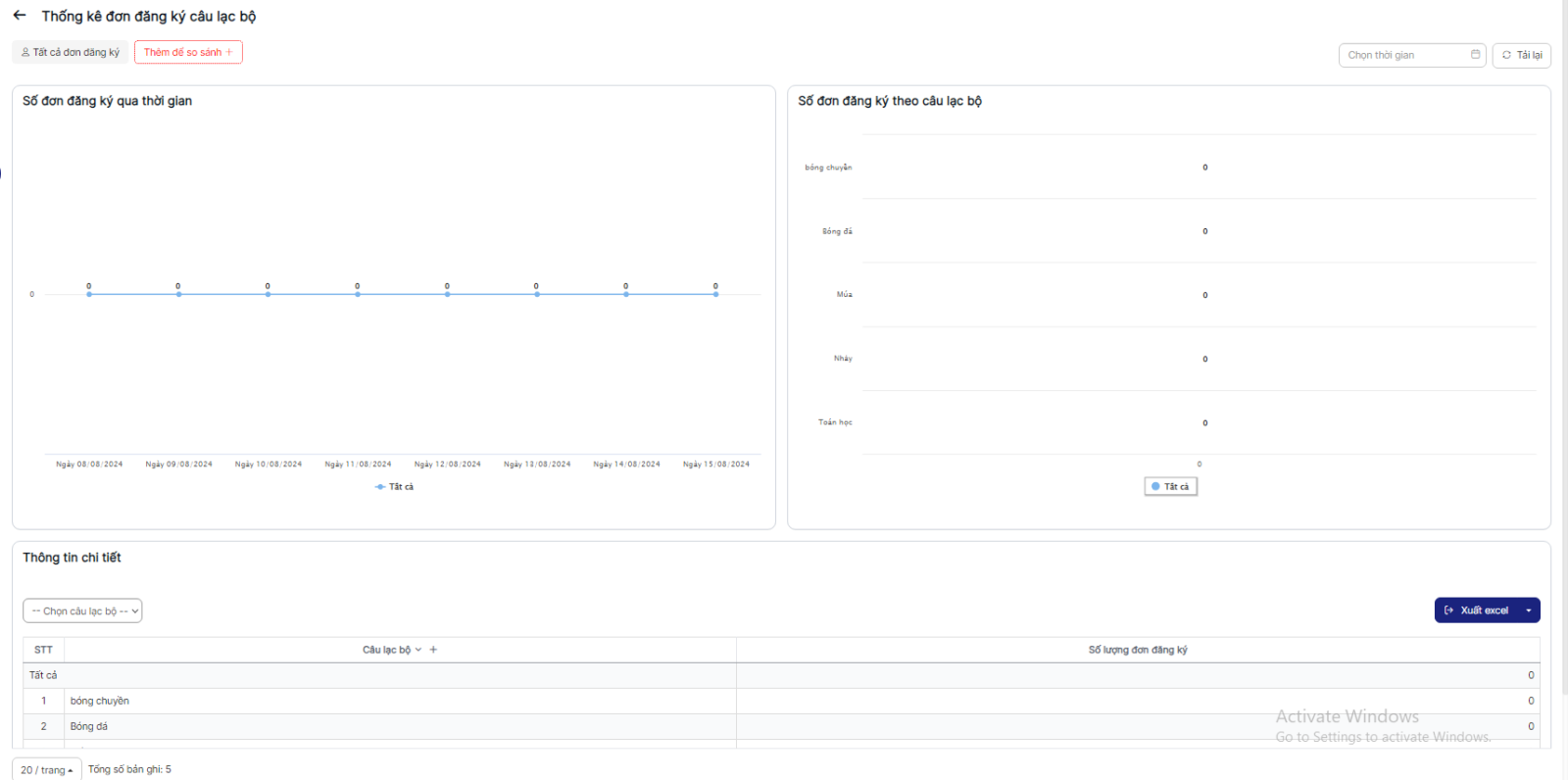The height and width of the screenshot is (780, 1568).
Task: Click the Tổng số bản ghi: 5 text
Action: point(129,769)
